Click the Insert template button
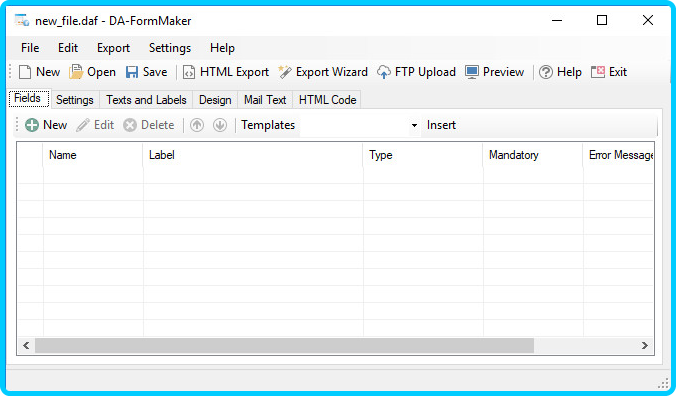 441,125
